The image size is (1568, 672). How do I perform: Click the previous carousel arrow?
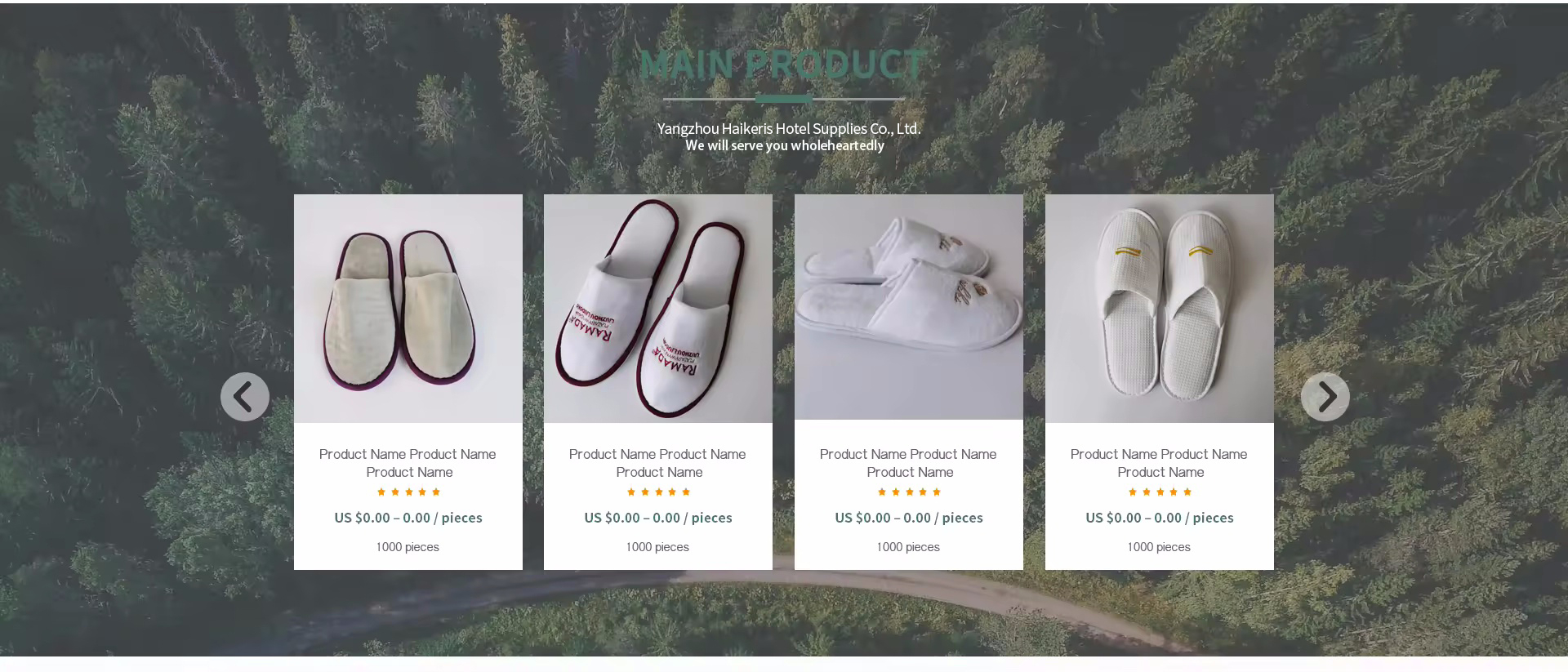(245, 397)
